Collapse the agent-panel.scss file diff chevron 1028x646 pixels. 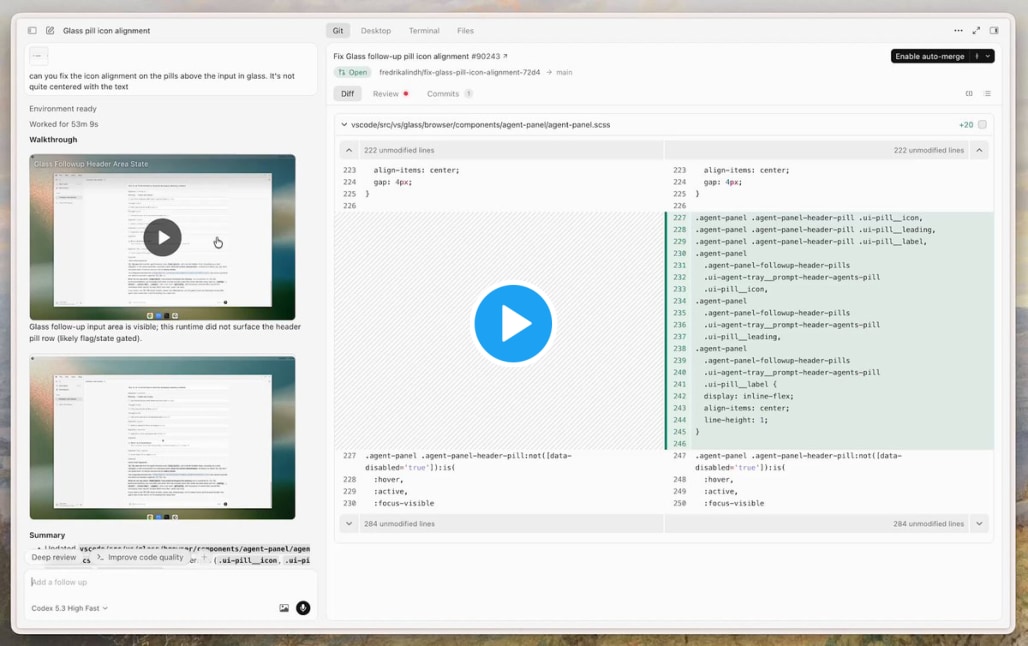pos(344,125)
